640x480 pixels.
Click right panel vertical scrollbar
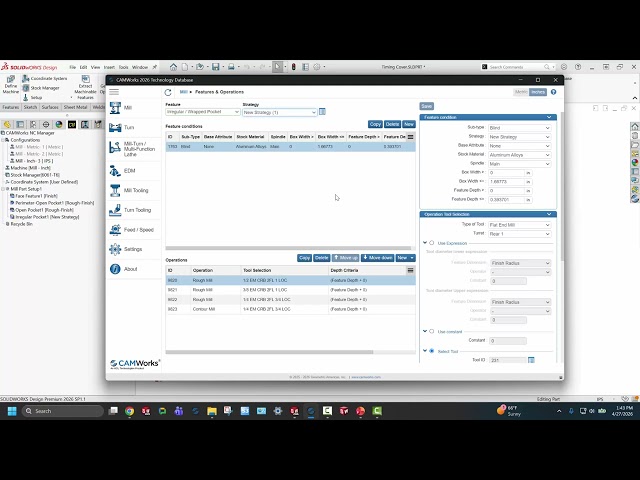tap(562, 186)
